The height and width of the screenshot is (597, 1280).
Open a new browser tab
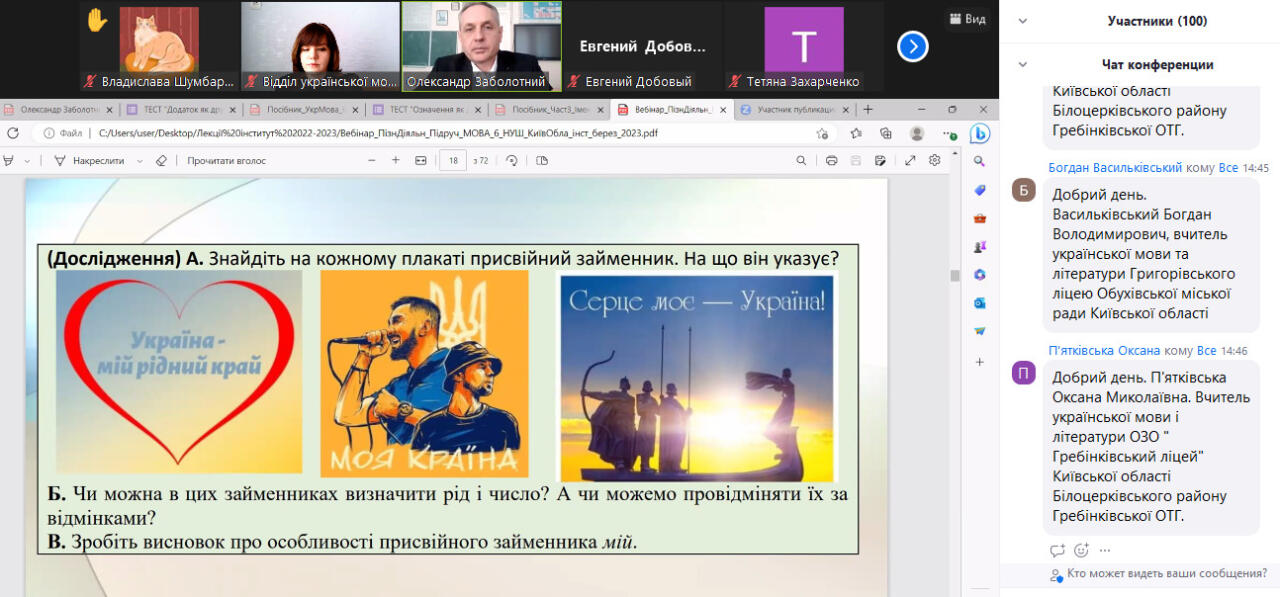[868, 109]
